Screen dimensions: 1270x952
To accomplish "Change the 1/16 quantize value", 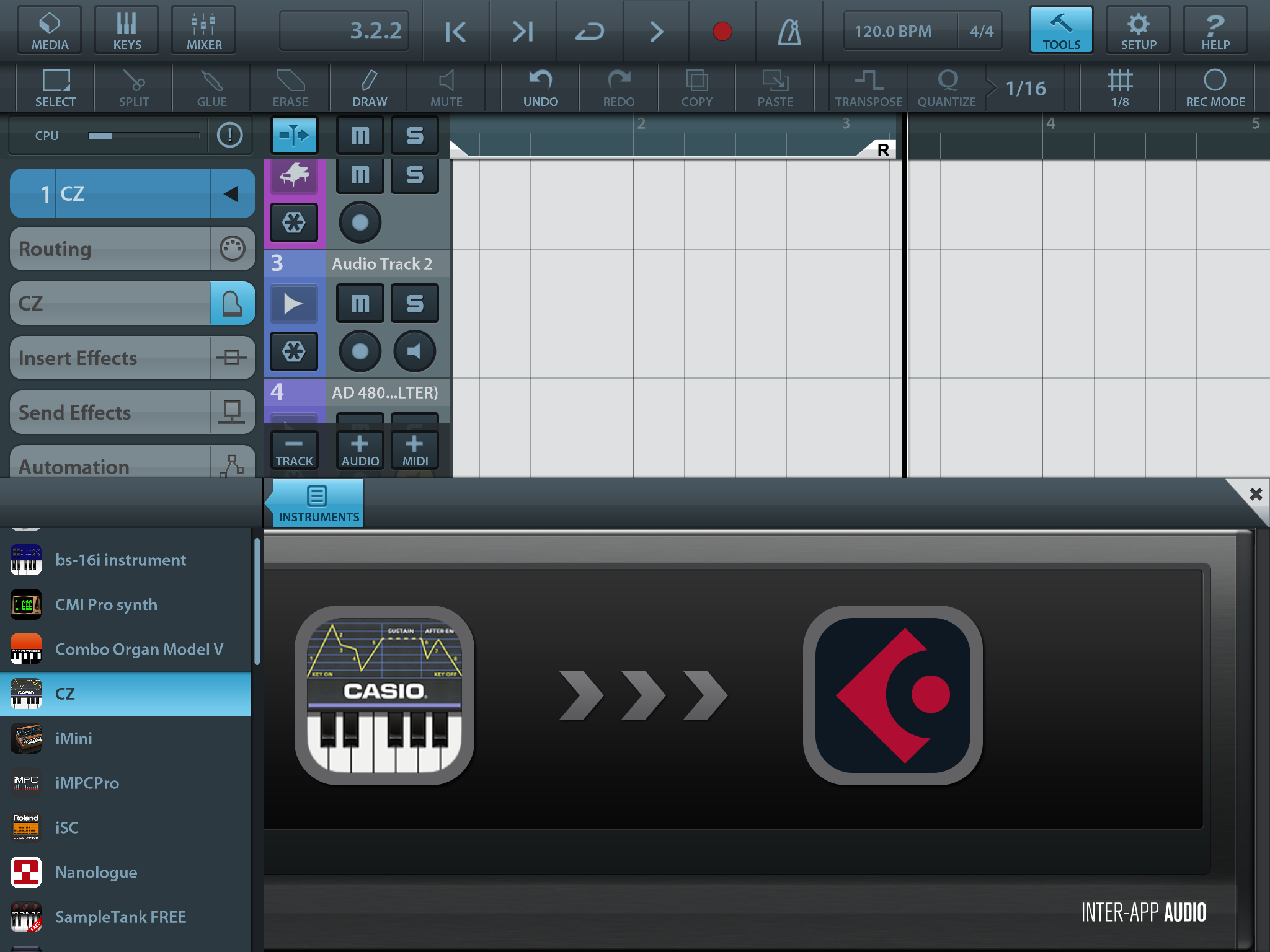I will (x=1026, y=88).
